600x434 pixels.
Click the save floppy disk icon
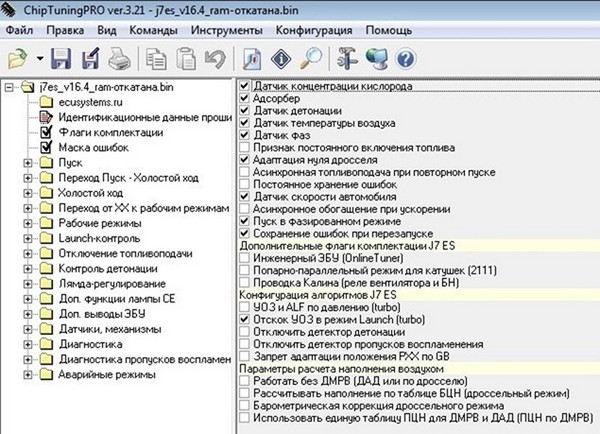[60, 56]
